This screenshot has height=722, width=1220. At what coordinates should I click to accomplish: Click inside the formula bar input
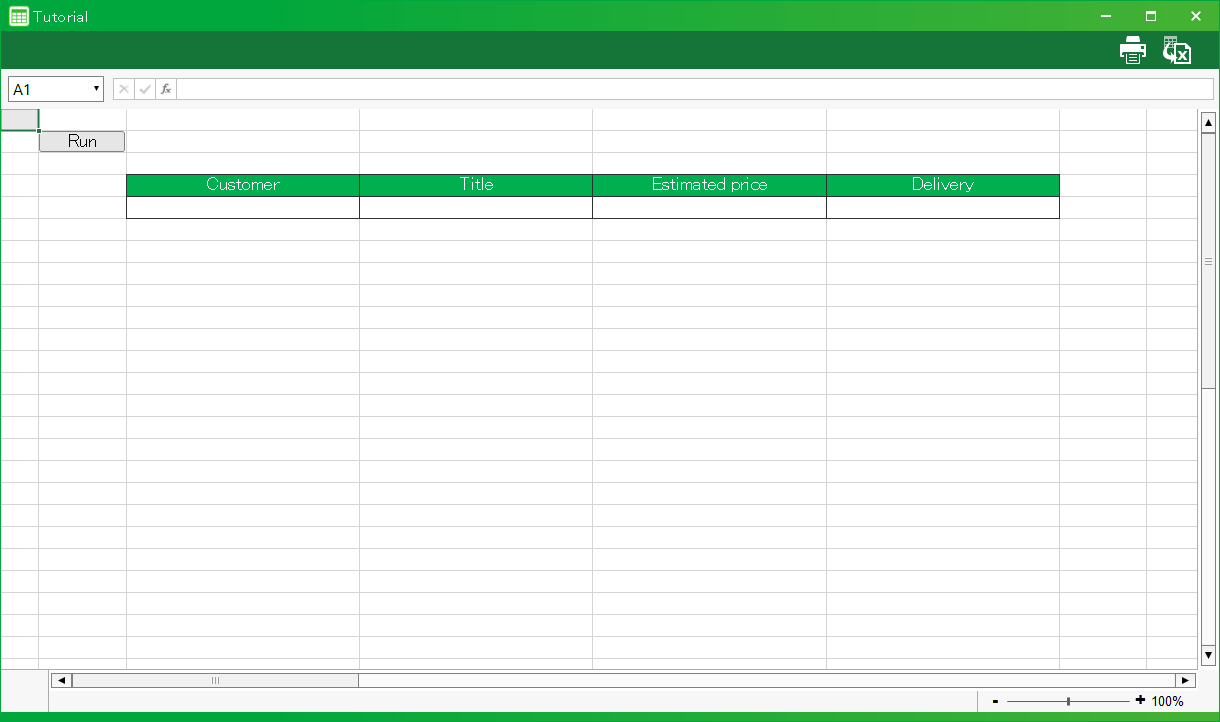[x=694, y=89]
